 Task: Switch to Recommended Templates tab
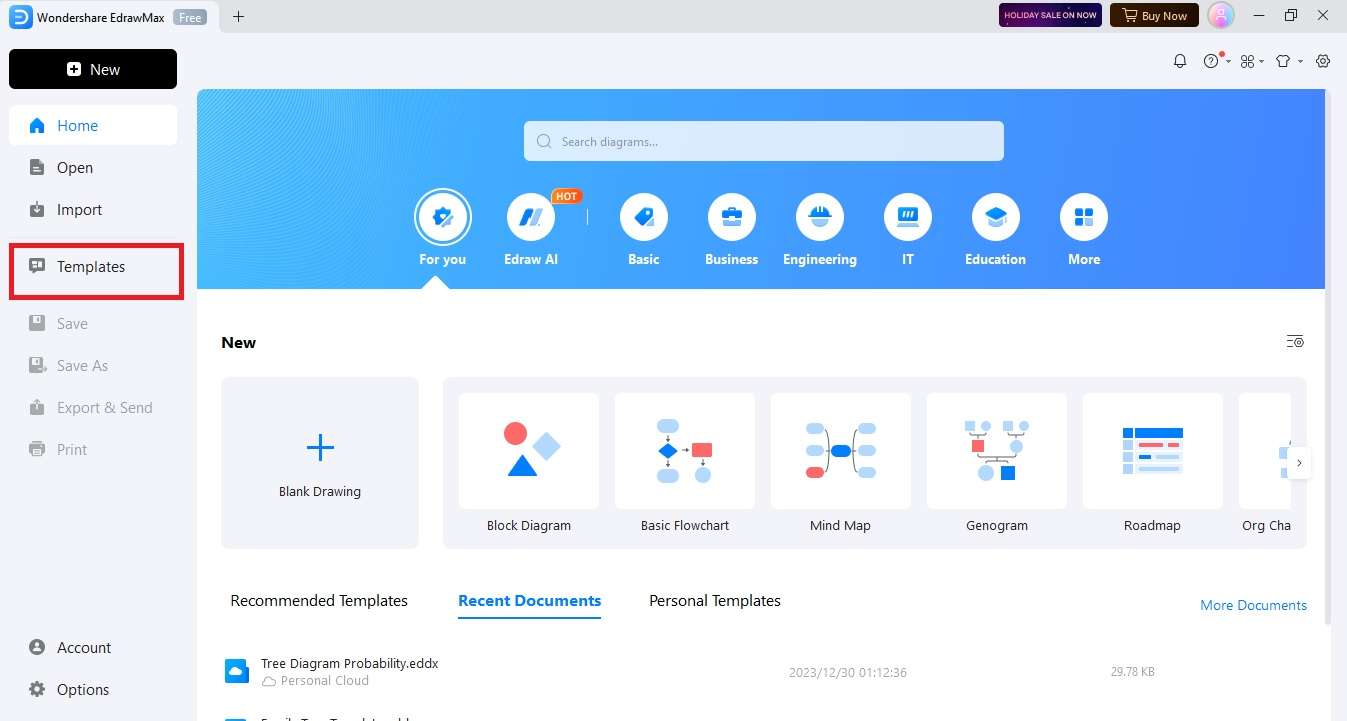[319, 601]
